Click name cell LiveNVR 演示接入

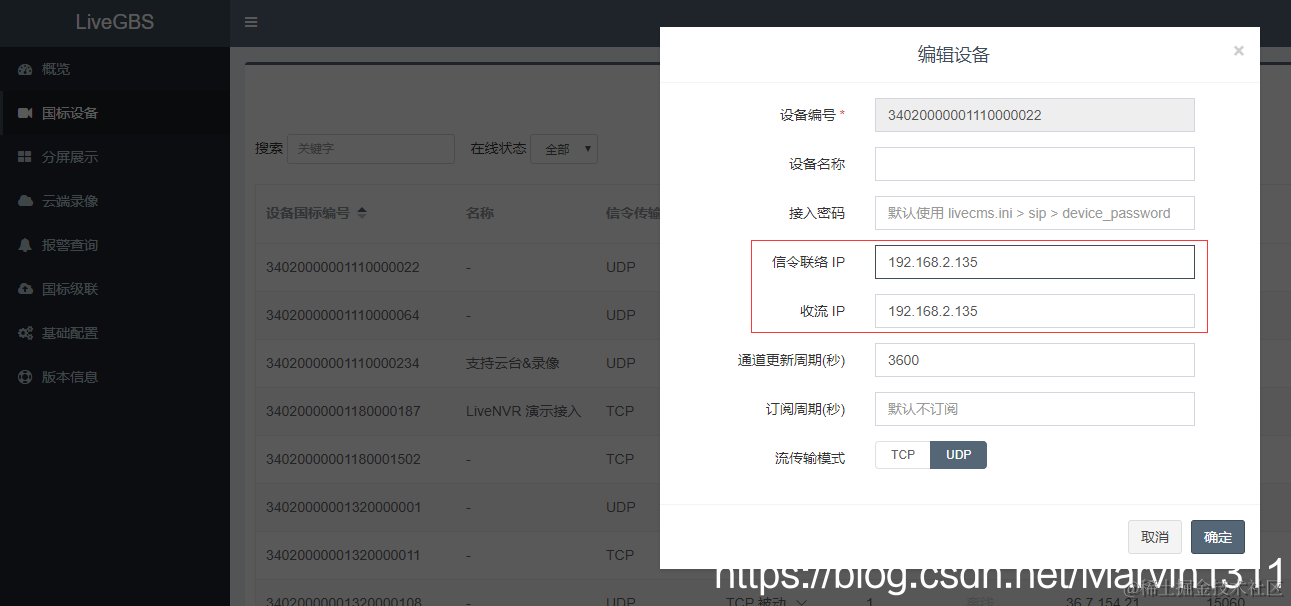523,411
